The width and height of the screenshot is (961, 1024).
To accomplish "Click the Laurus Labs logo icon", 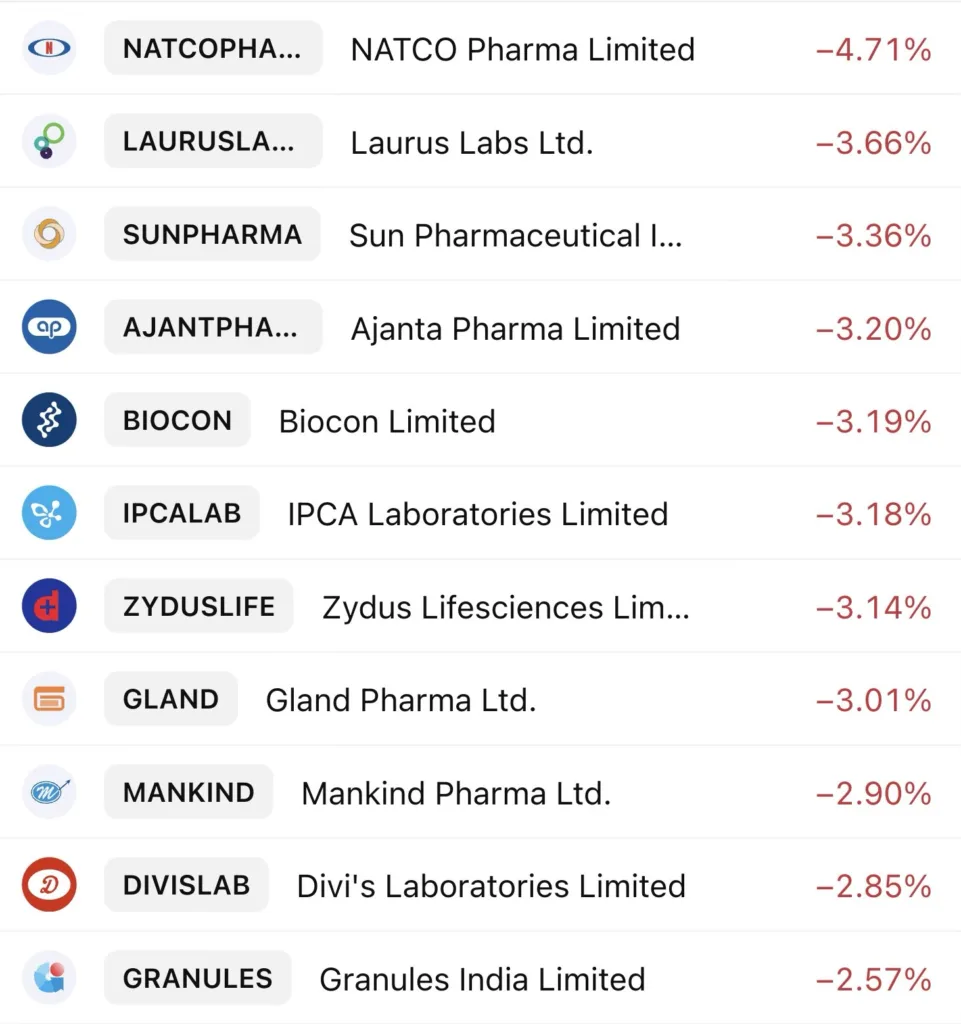I will click(x=49, y=141).
